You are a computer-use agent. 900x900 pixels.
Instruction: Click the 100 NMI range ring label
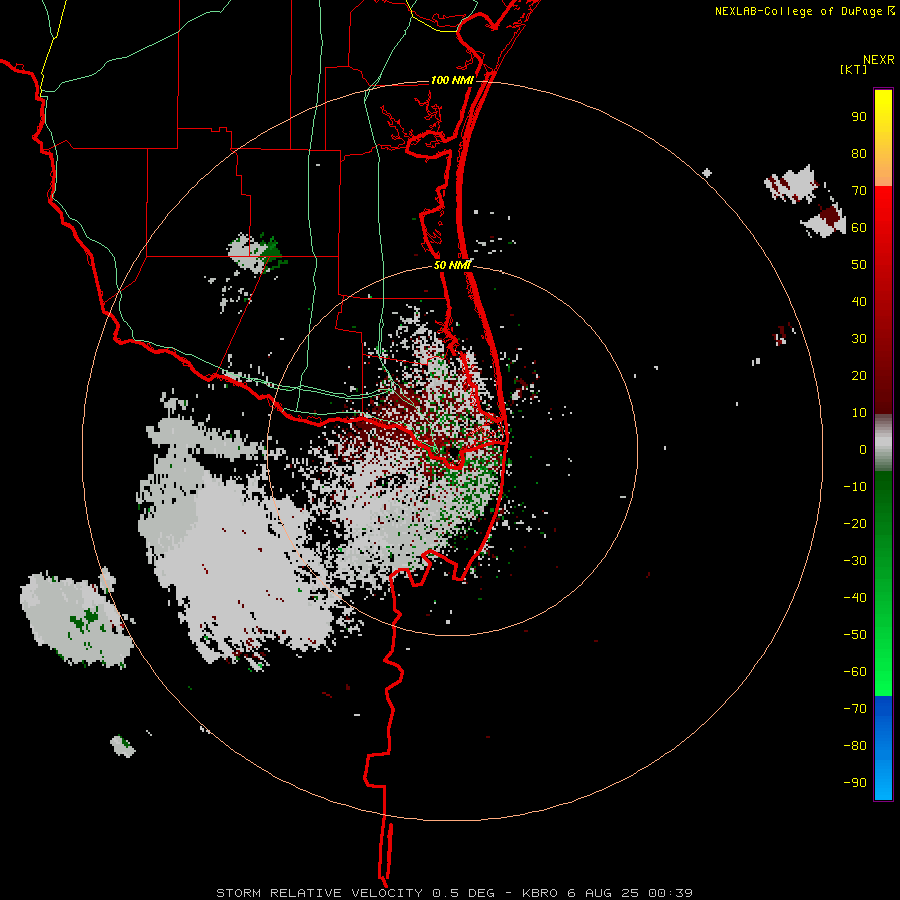pyautogui.click(x=452, y=80)
